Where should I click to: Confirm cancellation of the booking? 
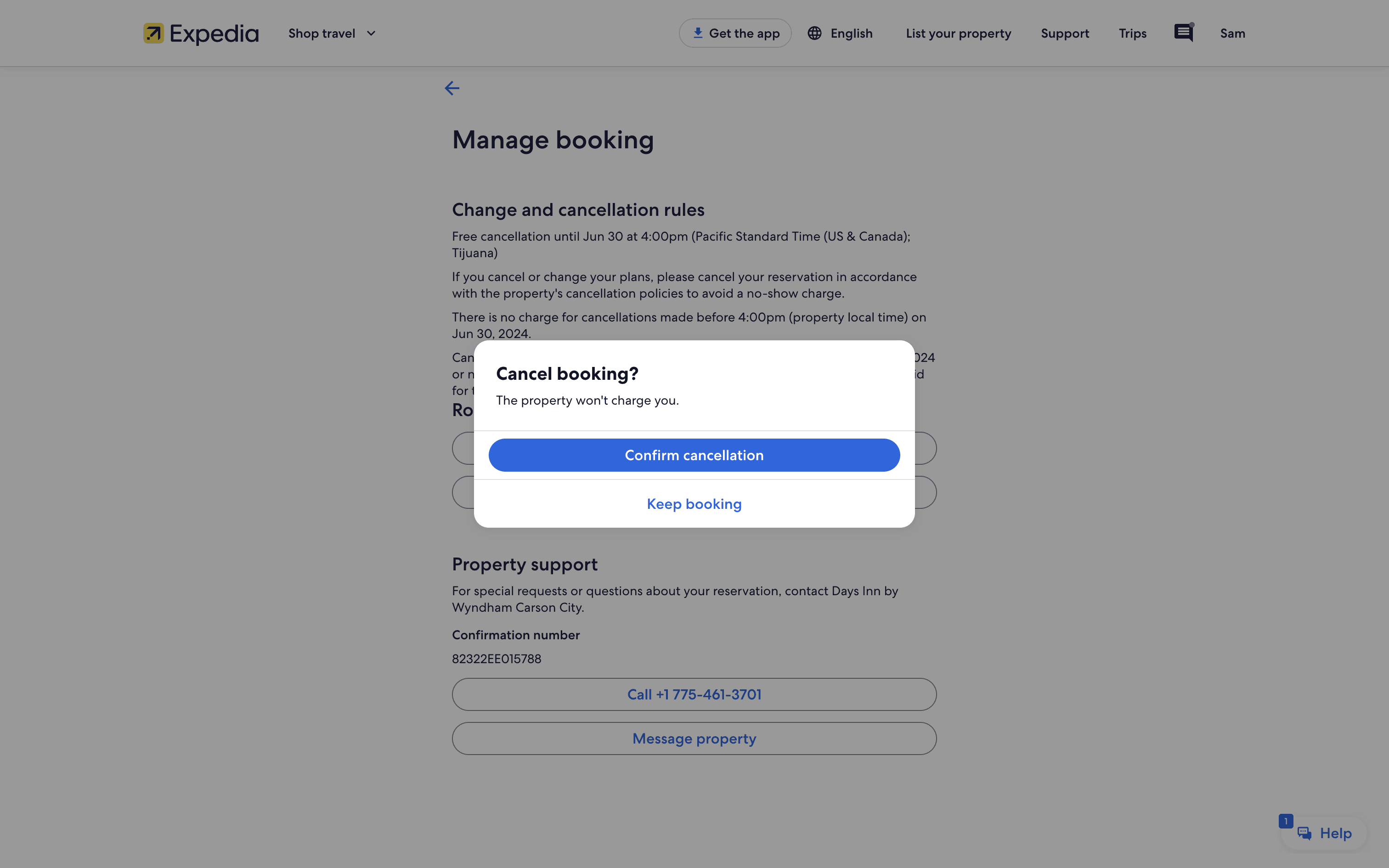(694, 455)
